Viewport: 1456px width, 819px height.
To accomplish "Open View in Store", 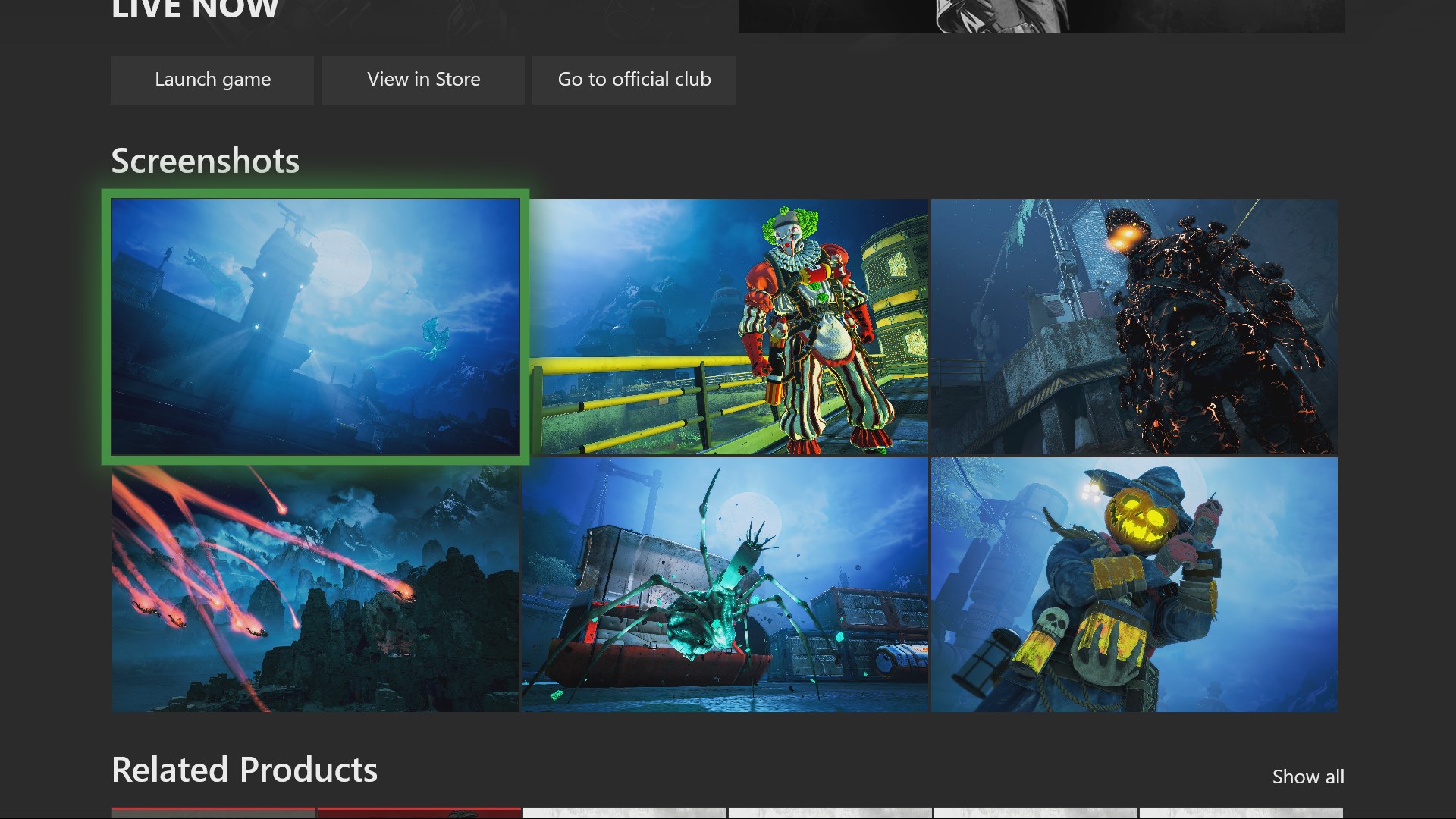I will 423,80.
